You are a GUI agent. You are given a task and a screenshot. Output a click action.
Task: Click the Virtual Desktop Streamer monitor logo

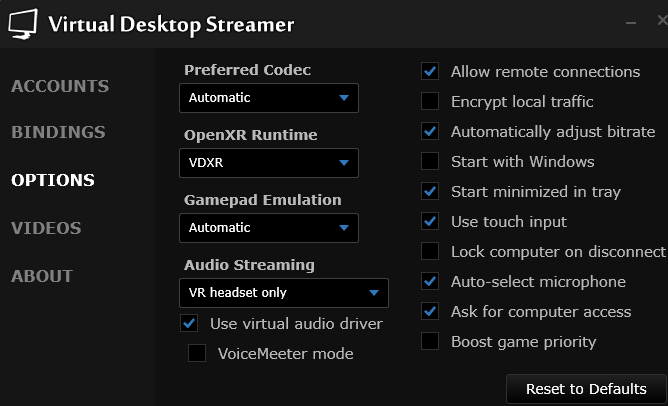23,24
